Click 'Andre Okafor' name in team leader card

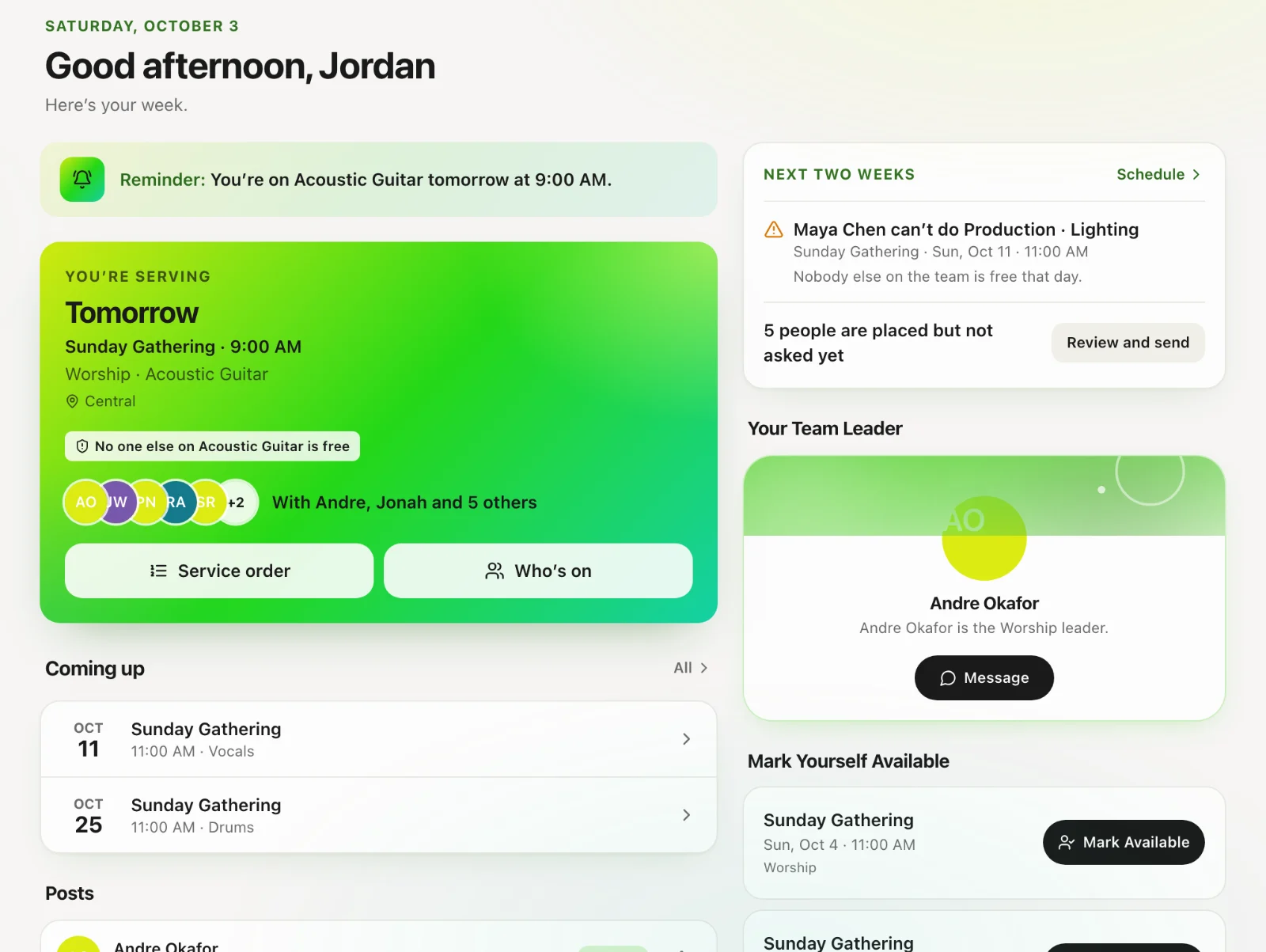(984, 603)
